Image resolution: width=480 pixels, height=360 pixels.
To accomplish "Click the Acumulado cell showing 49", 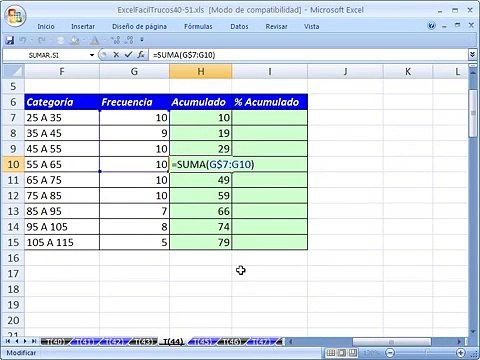I will 201,180.
